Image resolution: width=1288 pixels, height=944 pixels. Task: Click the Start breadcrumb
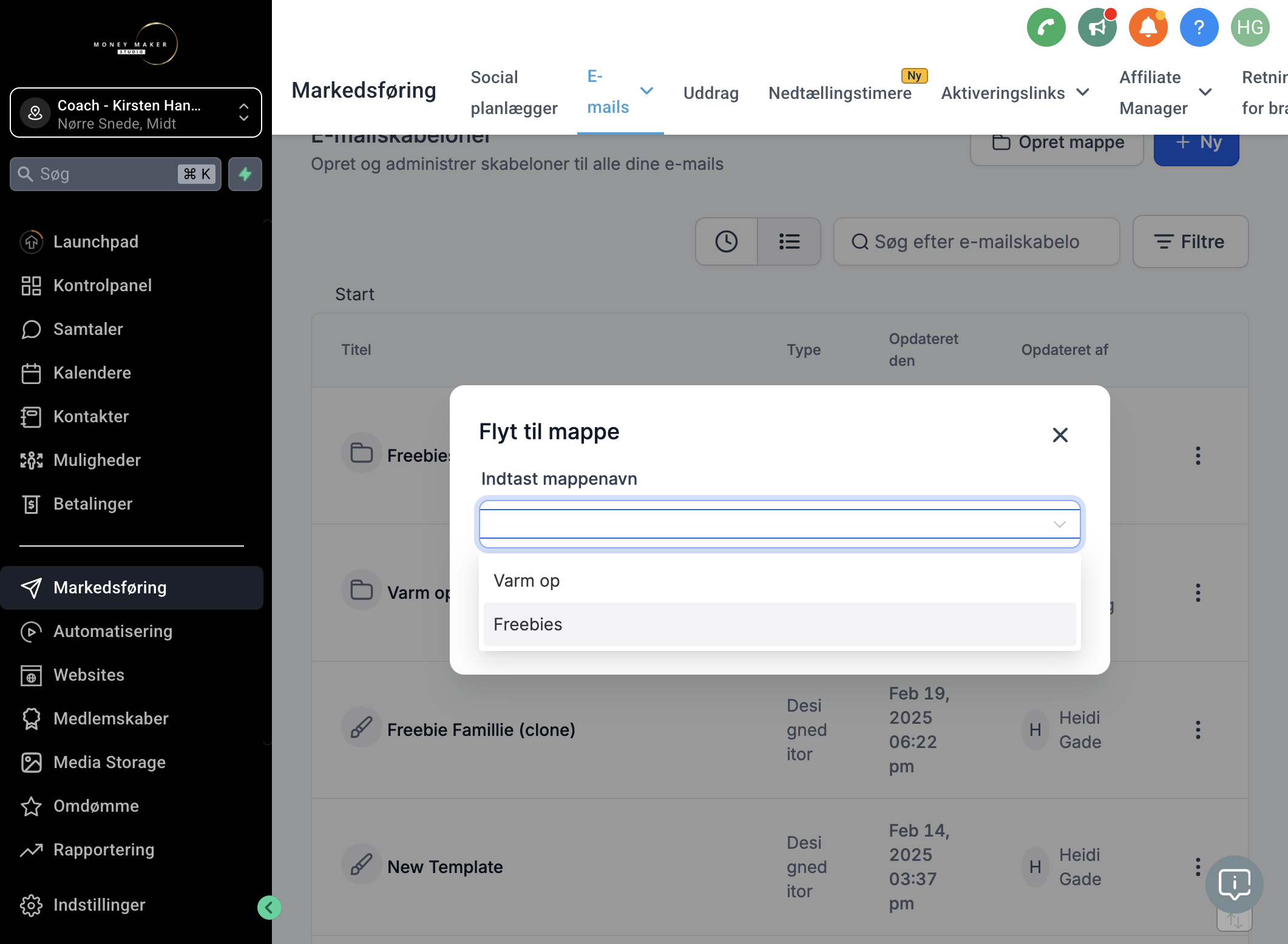[x=354, y=294]
